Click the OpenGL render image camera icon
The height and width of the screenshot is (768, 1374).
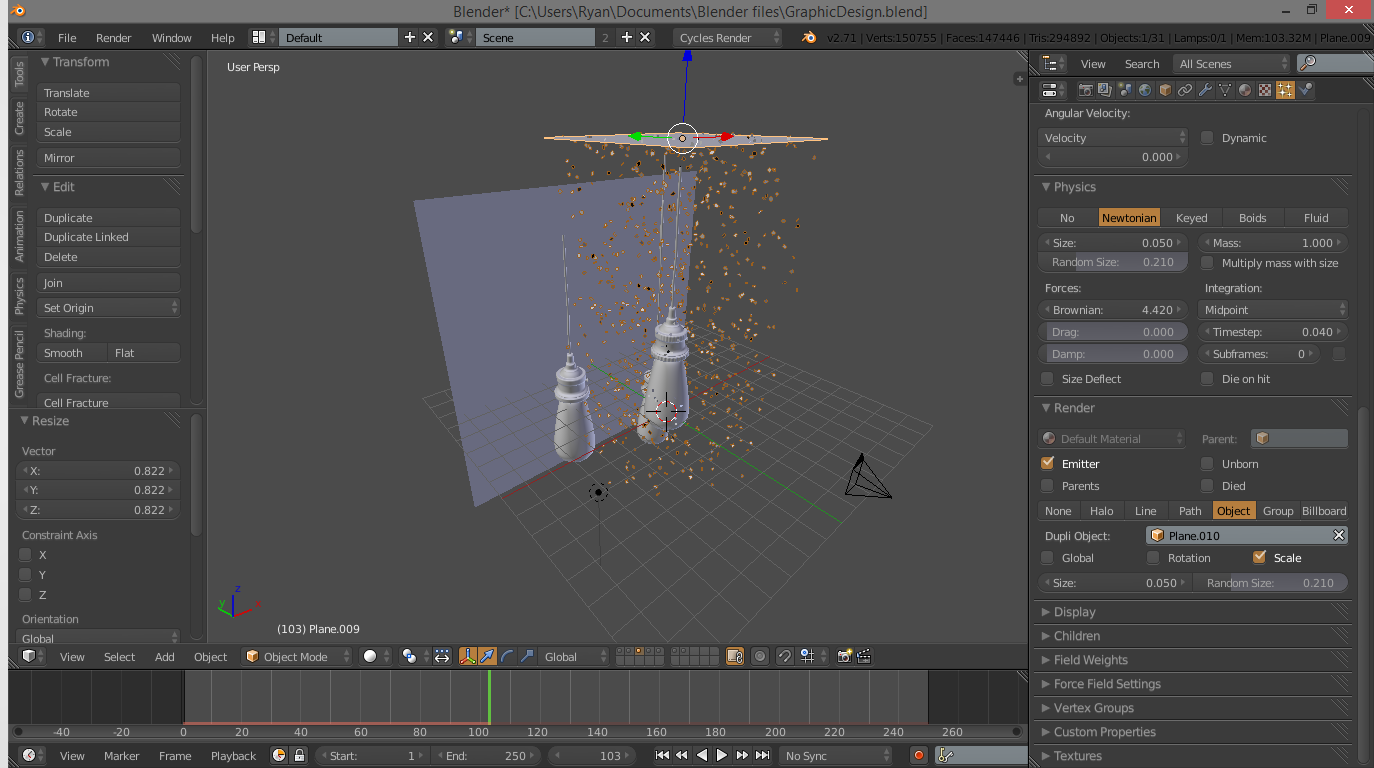[844, 656]
